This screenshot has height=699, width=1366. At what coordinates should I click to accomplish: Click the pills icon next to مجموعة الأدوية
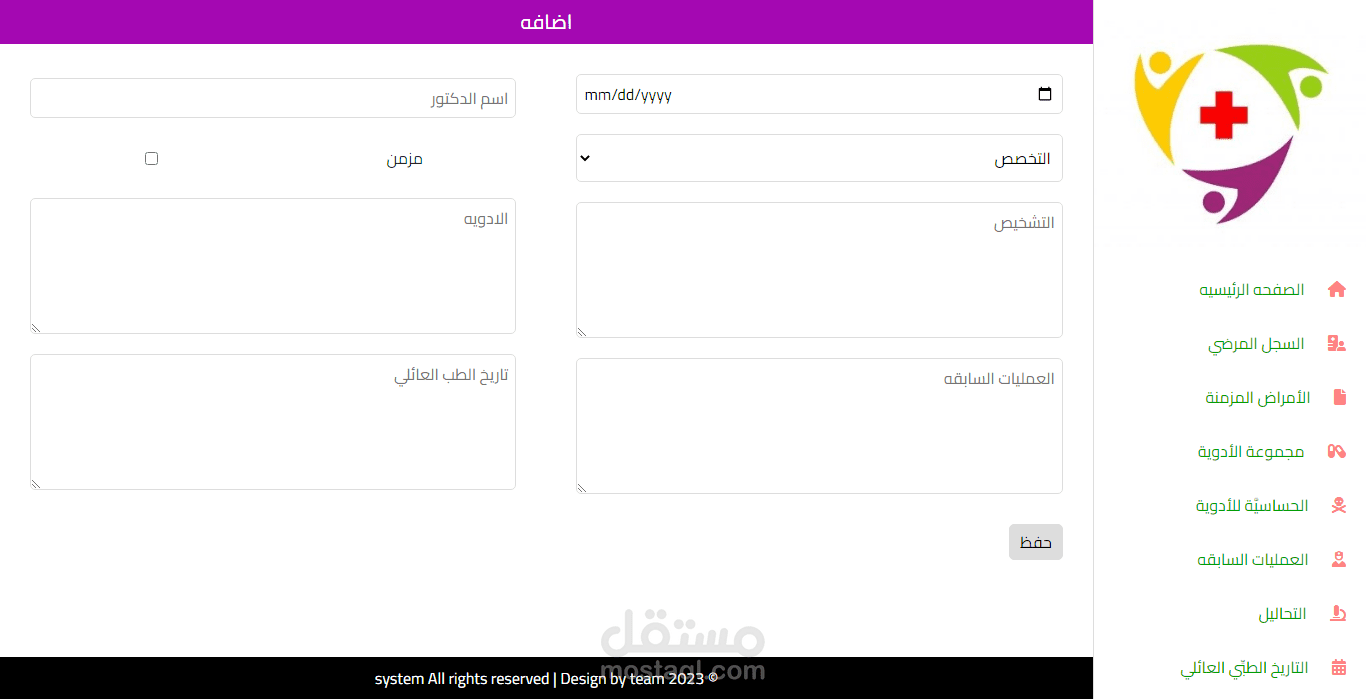pos(1338,451)
